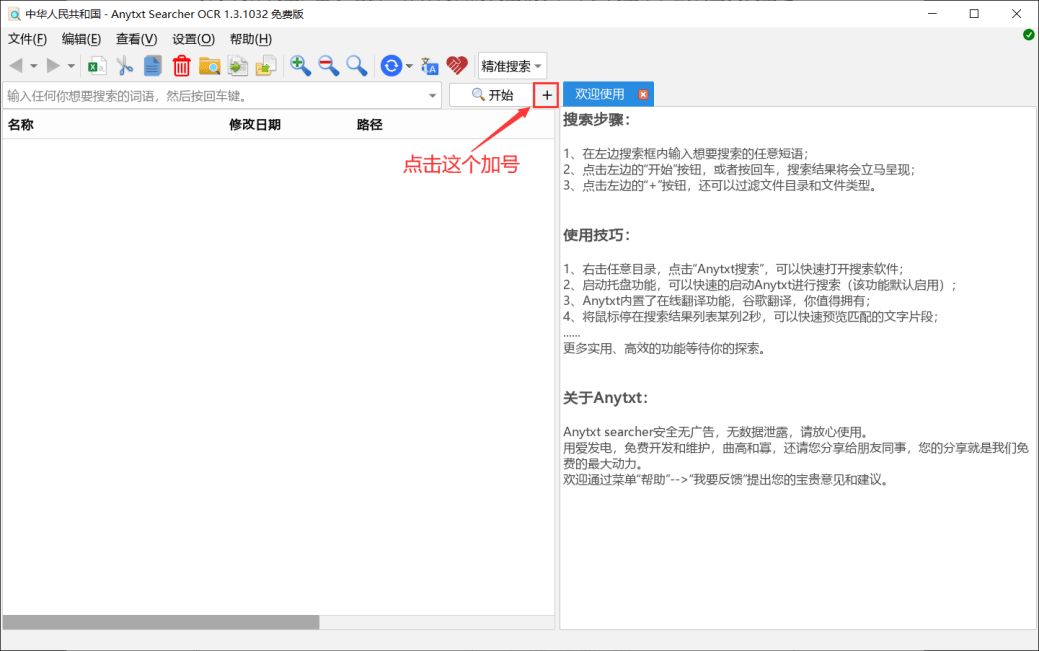
Task: Open the 设置(O) menu
Action: pyautogui.click(x=193, y=39)
